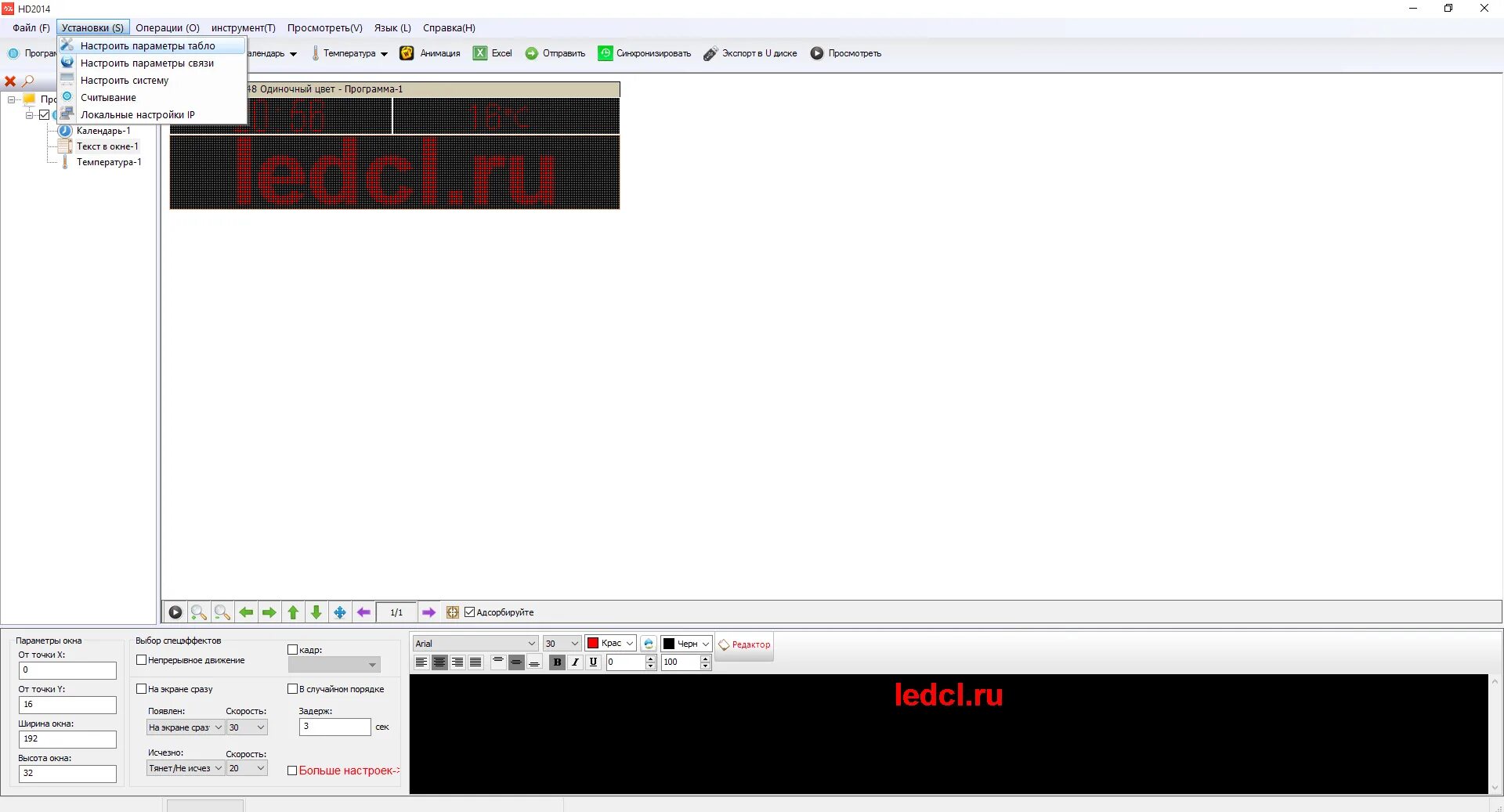
Task: Click the Редактор button
Action: (x=744, y=645)
